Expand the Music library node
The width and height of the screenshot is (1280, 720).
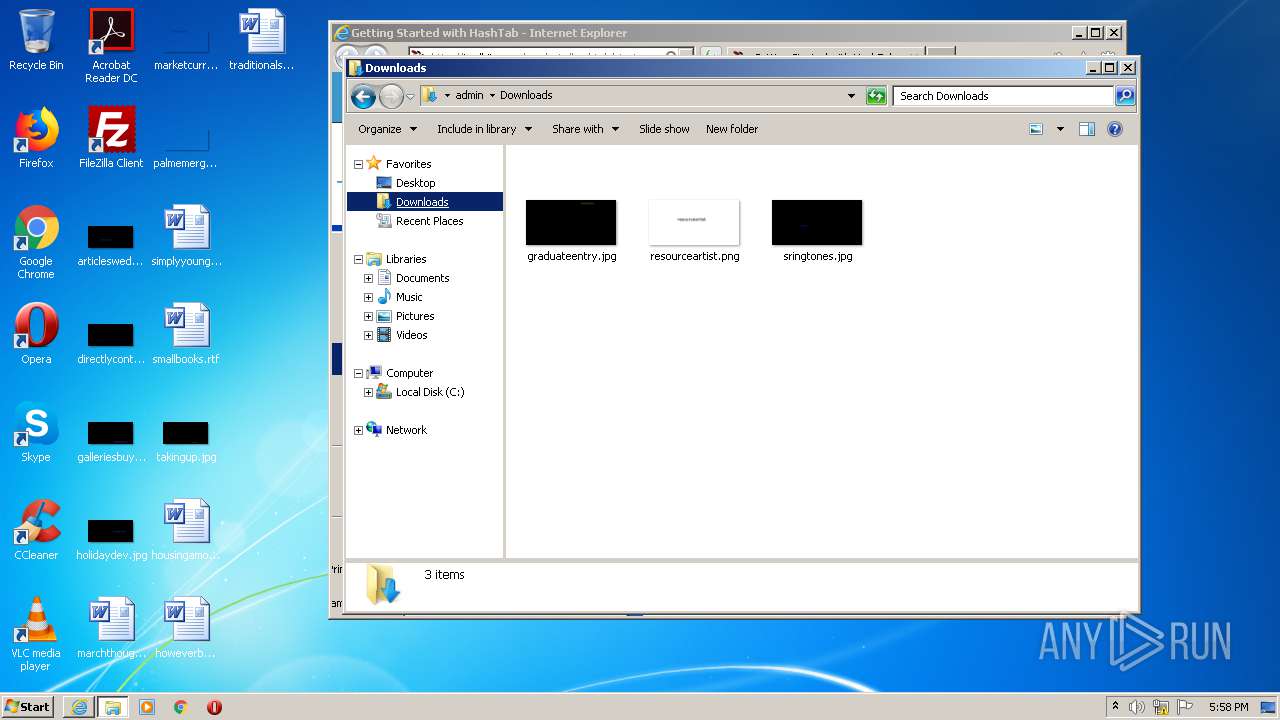368,297
